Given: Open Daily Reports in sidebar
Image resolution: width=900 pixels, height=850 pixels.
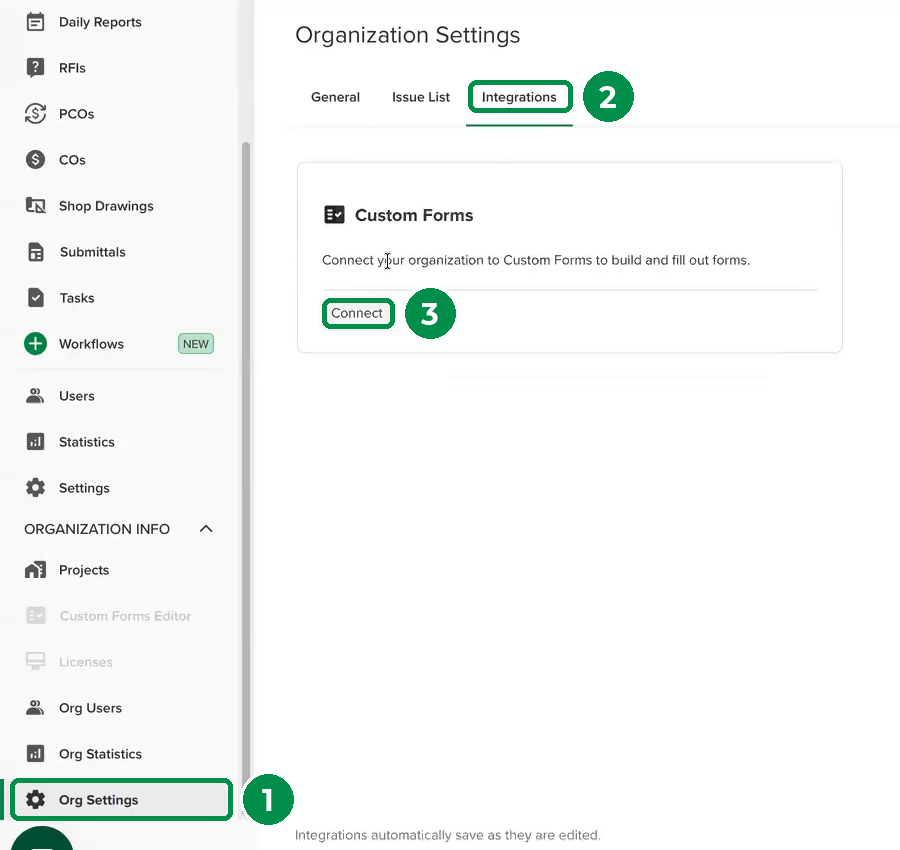Looking at the screenshot, I should (100, 22).
